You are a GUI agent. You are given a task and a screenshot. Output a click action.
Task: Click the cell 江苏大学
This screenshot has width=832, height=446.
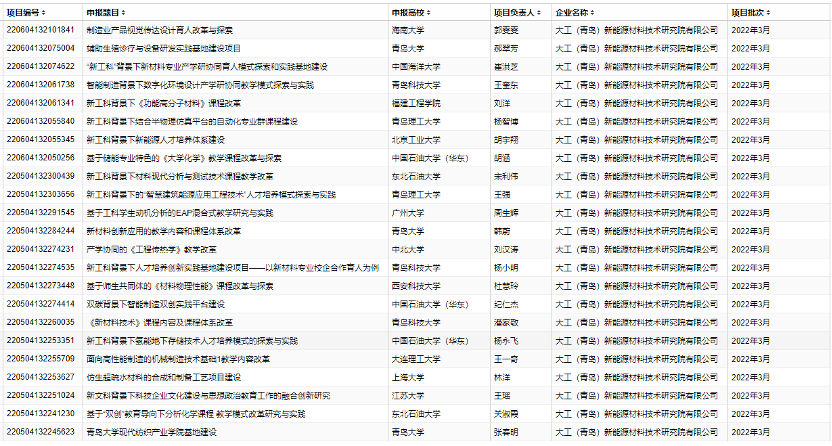click(408, 396)
